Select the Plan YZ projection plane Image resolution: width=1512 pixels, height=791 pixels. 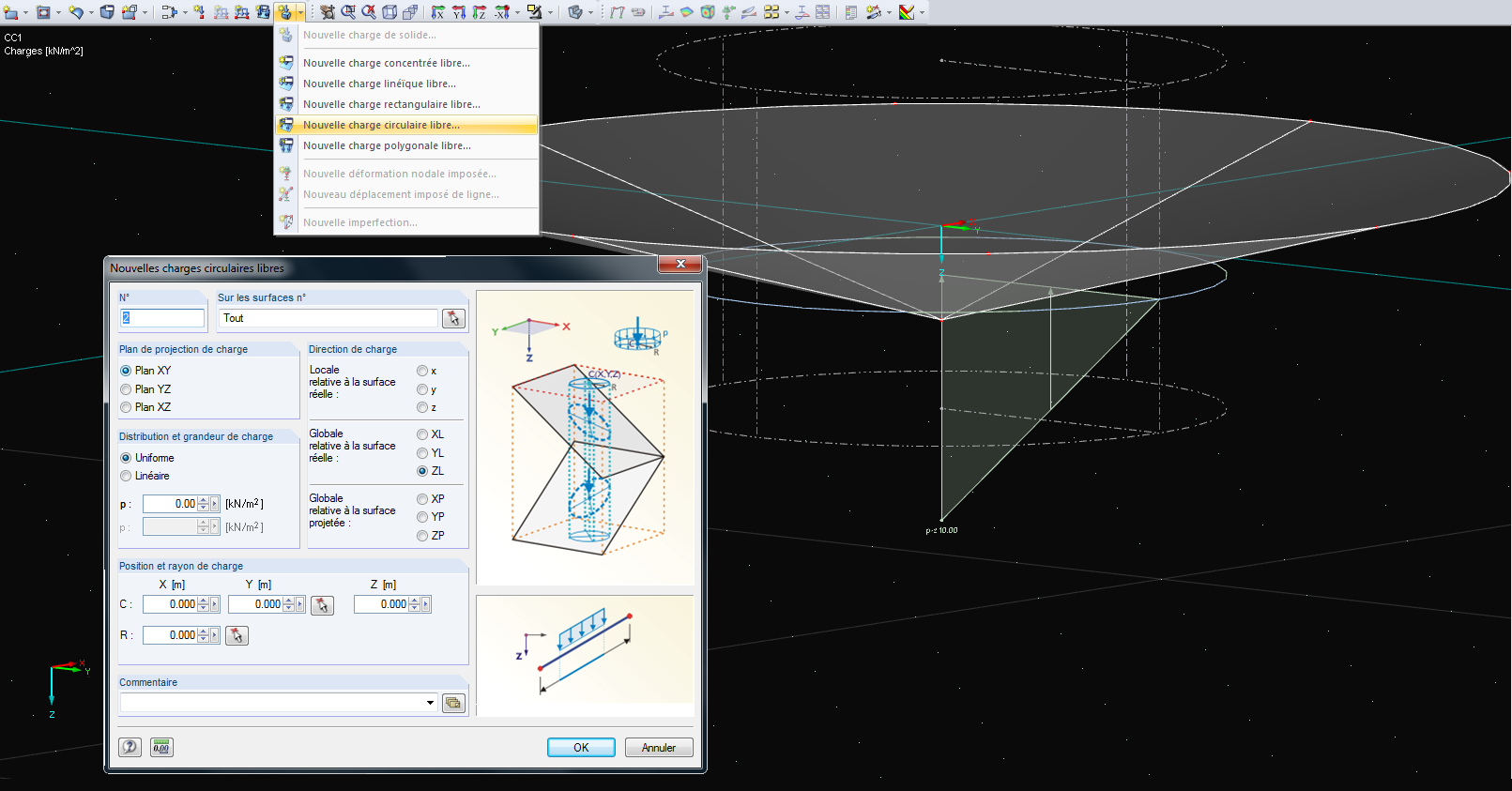click(x=126, y=389)
